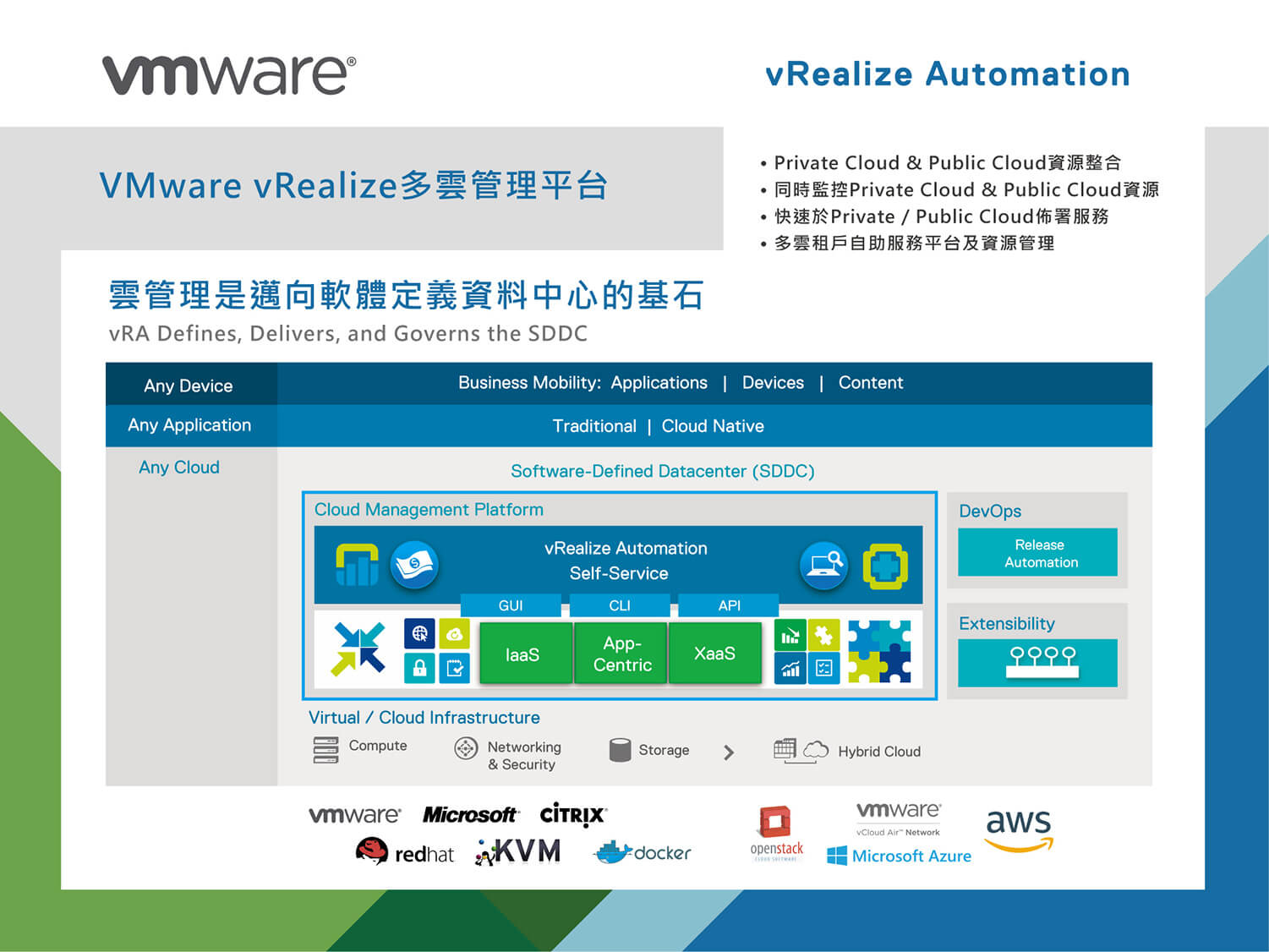The image size is (1269, 952).
Task: Click the Red Hat logo
Action: tap(405, 851)
